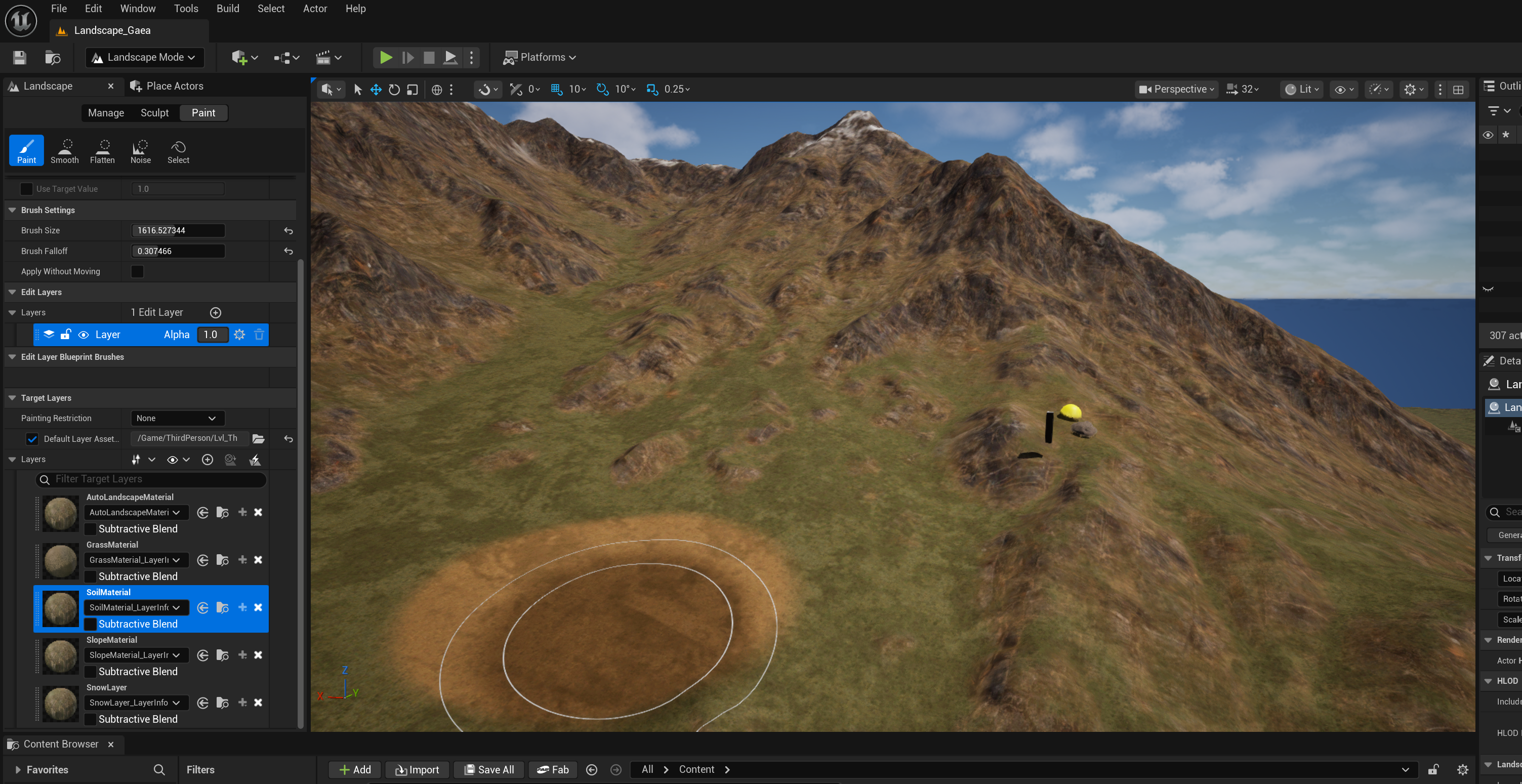Click the Content breadcrumb path

pyautogui.click(x=696, y=769)
